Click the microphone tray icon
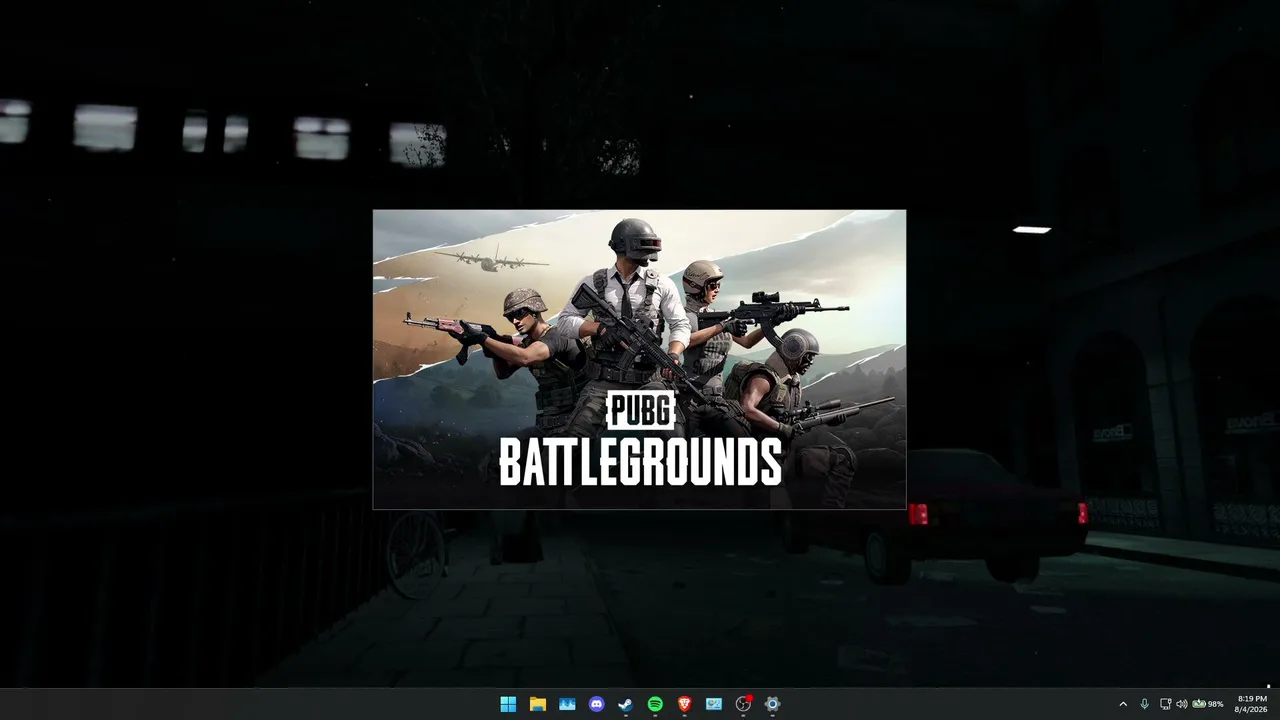Viewport: 1280px width, 720px height. tap(1144, 704)
